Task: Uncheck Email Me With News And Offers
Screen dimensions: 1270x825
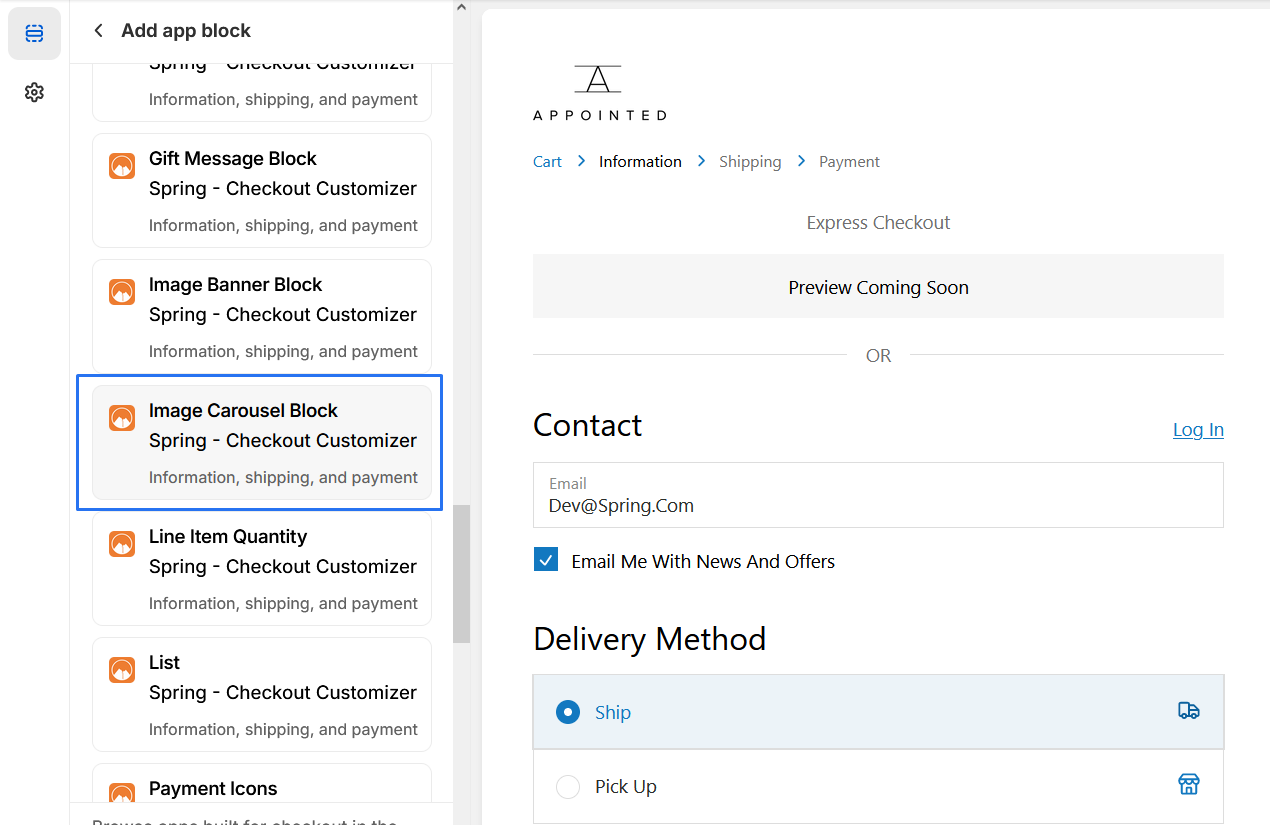Action: coord(546,560)
